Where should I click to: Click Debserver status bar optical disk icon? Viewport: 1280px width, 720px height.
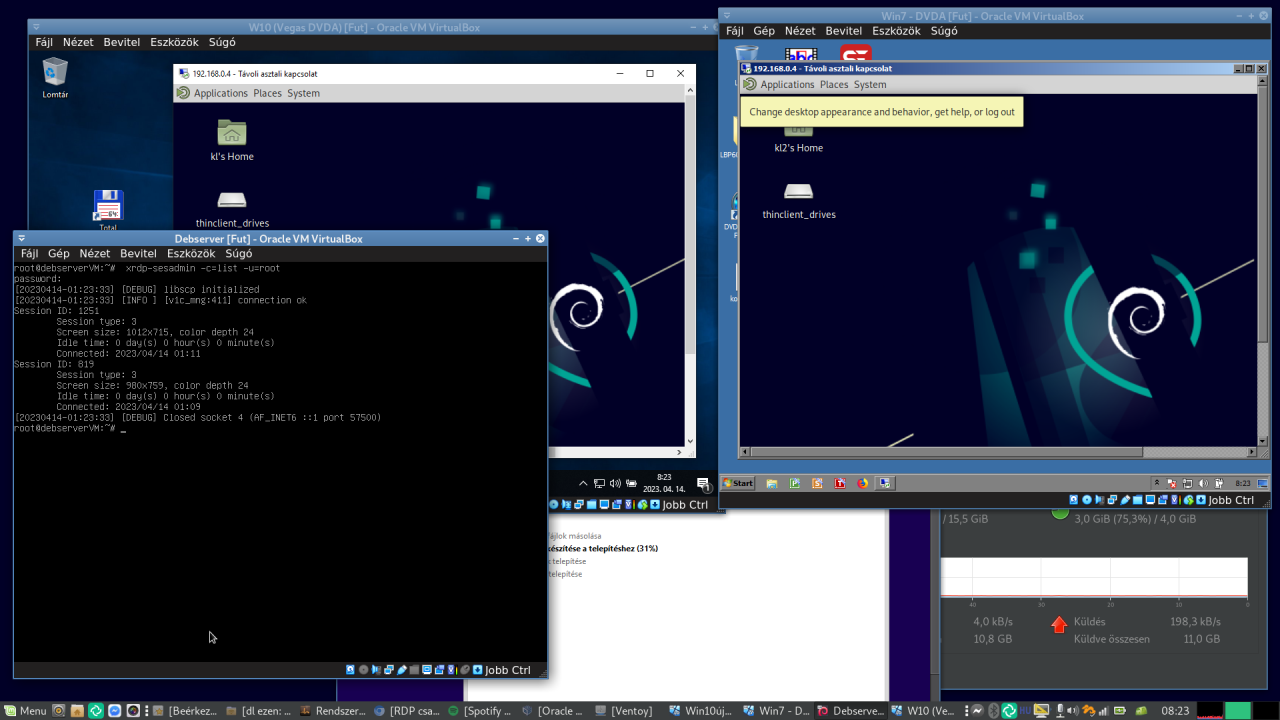coord(363,670)
